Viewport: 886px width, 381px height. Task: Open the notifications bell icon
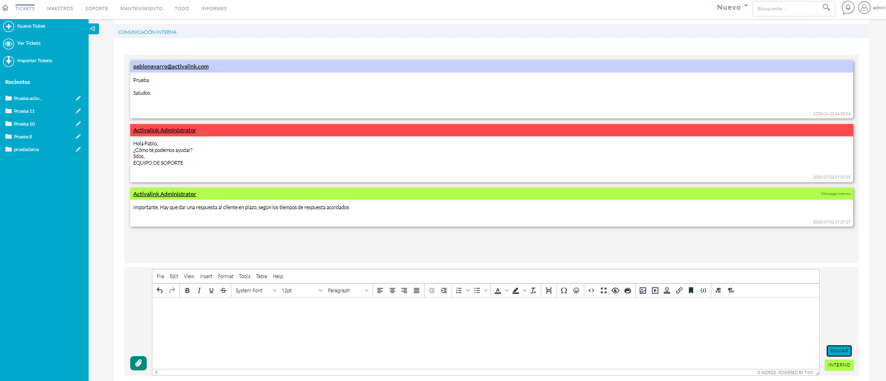coord(848,8)
